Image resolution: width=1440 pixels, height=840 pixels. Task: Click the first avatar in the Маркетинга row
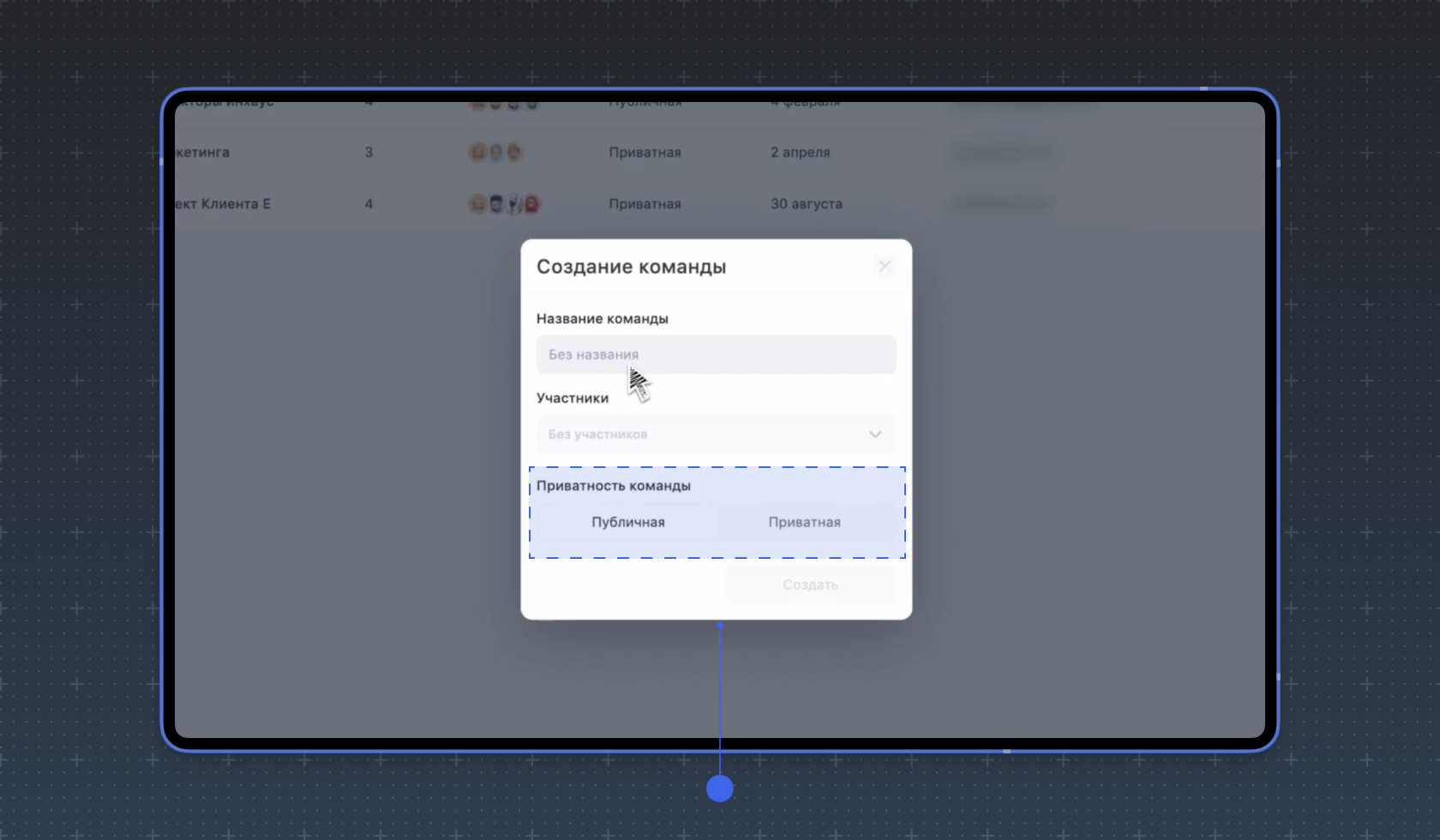(478, 152)
